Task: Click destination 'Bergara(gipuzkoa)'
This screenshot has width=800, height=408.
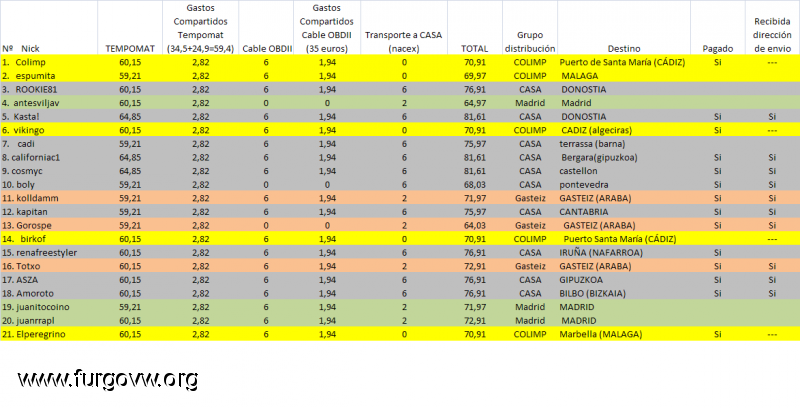Action: point(599,158)
